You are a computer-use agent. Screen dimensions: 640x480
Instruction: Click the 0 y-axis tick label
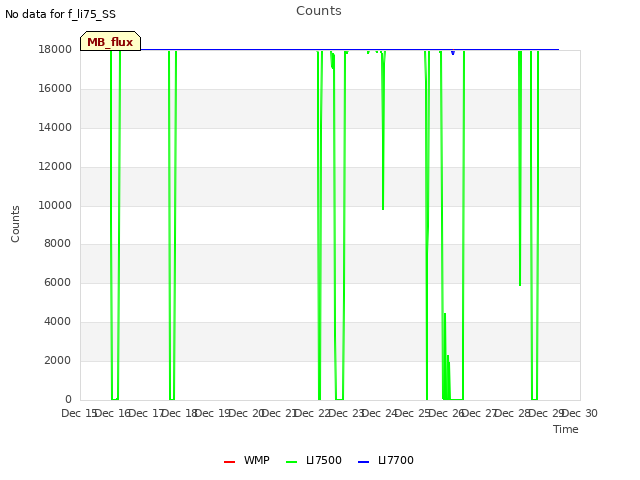coord(68,399)
